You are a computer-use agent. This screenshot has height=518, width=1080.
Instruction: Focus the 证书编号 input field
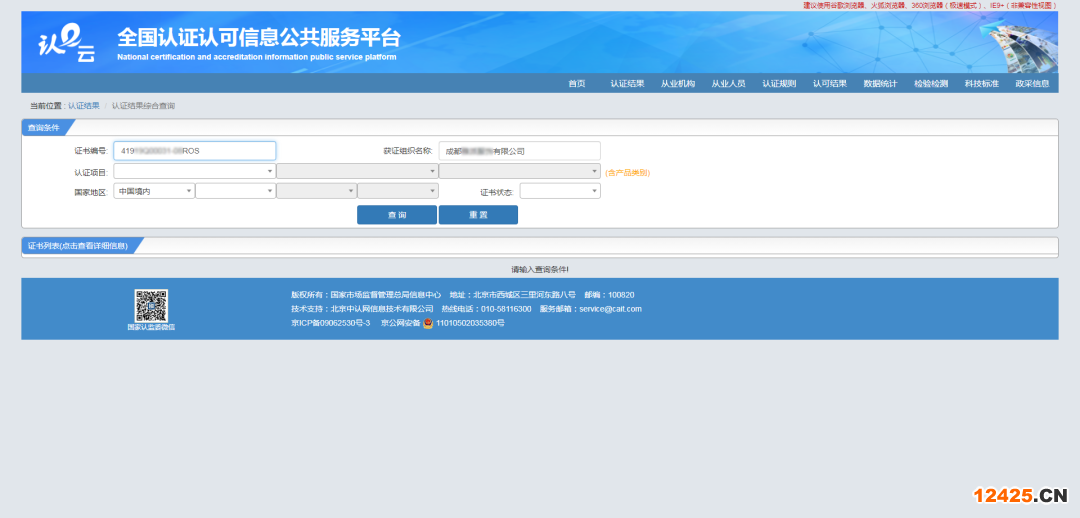coord(194,151)
